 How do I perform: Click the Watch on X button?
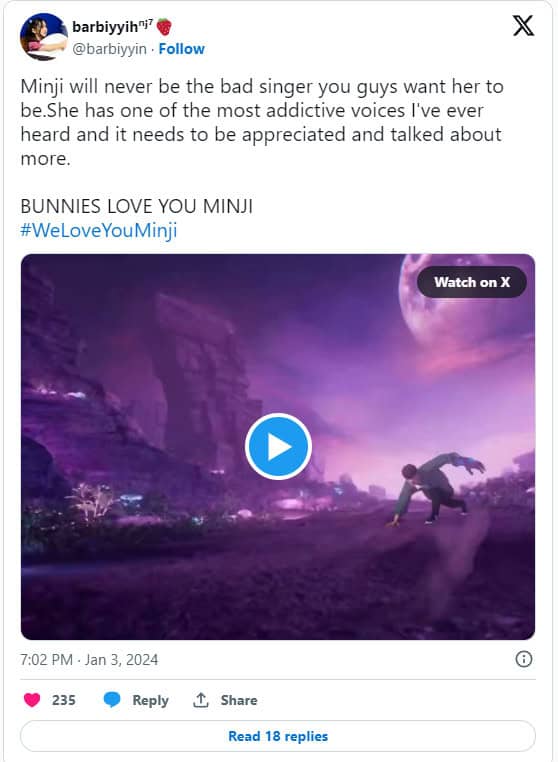point(471,282)
